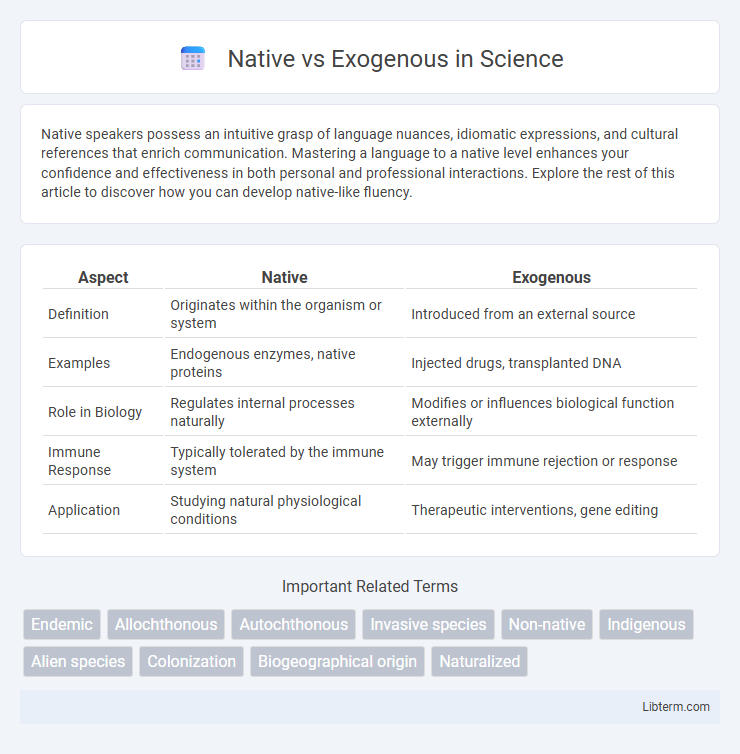740x754 pixels.
Task: Open the Invasive species tag
Action: (x=428, y=624)
